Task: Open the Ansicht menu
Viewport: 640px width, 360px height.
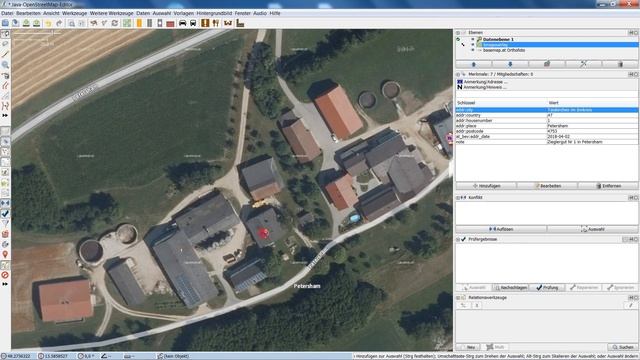Action: (51, 13)
